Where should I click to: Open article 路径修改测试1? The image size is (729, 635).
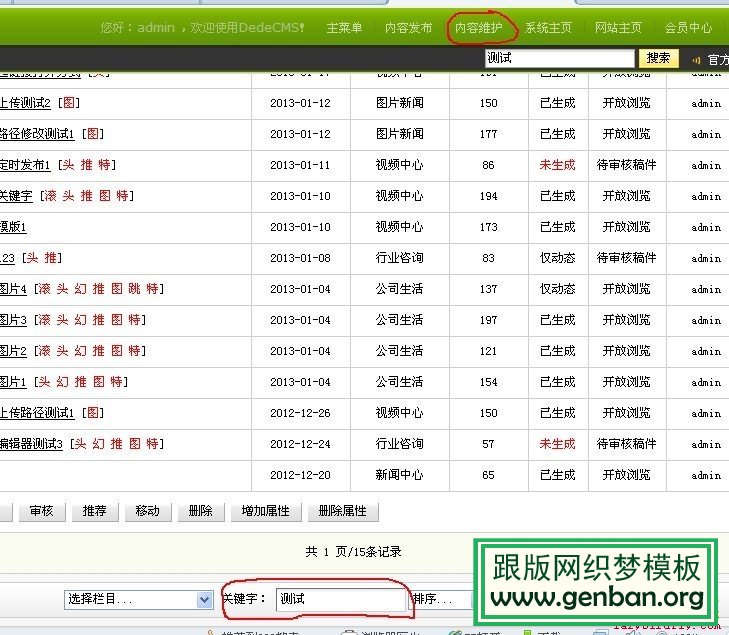pos(37,134)
